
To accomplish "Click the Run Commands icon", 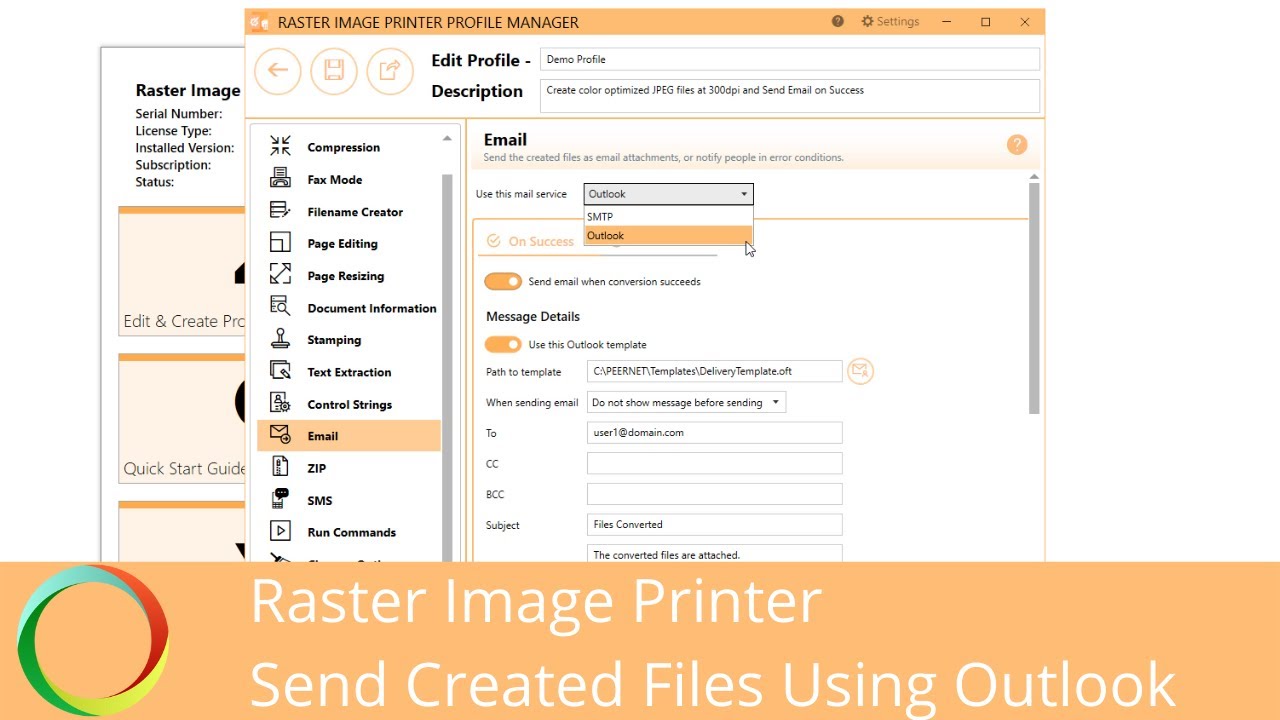I will (280, 531).
